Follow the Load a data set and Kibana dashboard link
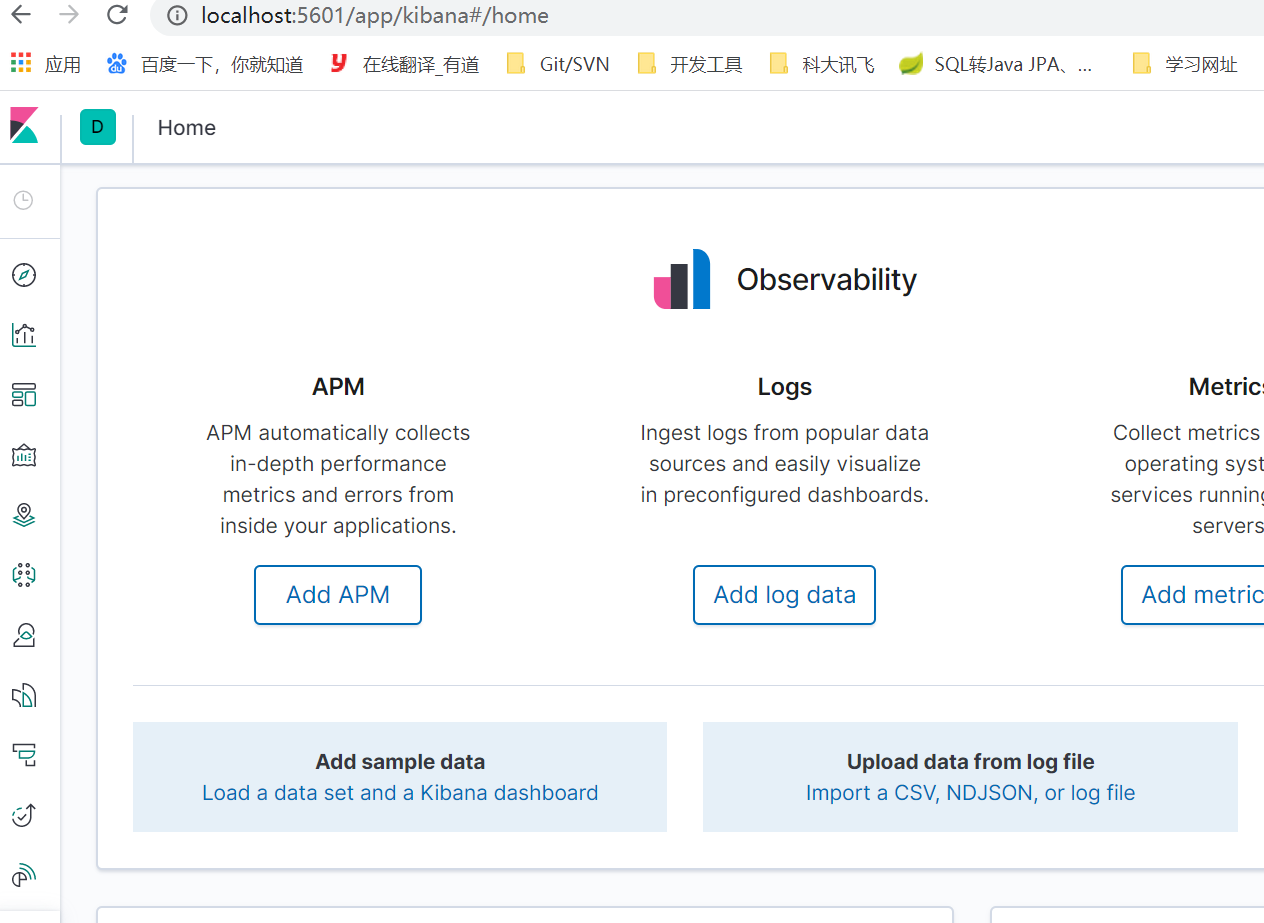This screenshot has height=923, width=1264. point(400,793)
